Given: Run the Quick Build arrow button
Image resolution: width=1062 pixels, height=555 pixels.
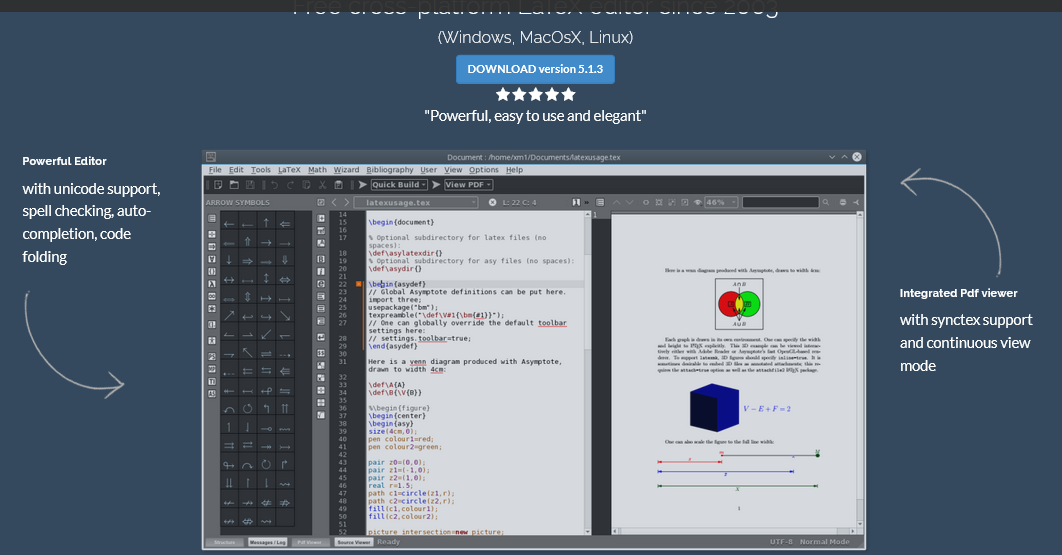Looking at the screenshot, I should [362, 184].
